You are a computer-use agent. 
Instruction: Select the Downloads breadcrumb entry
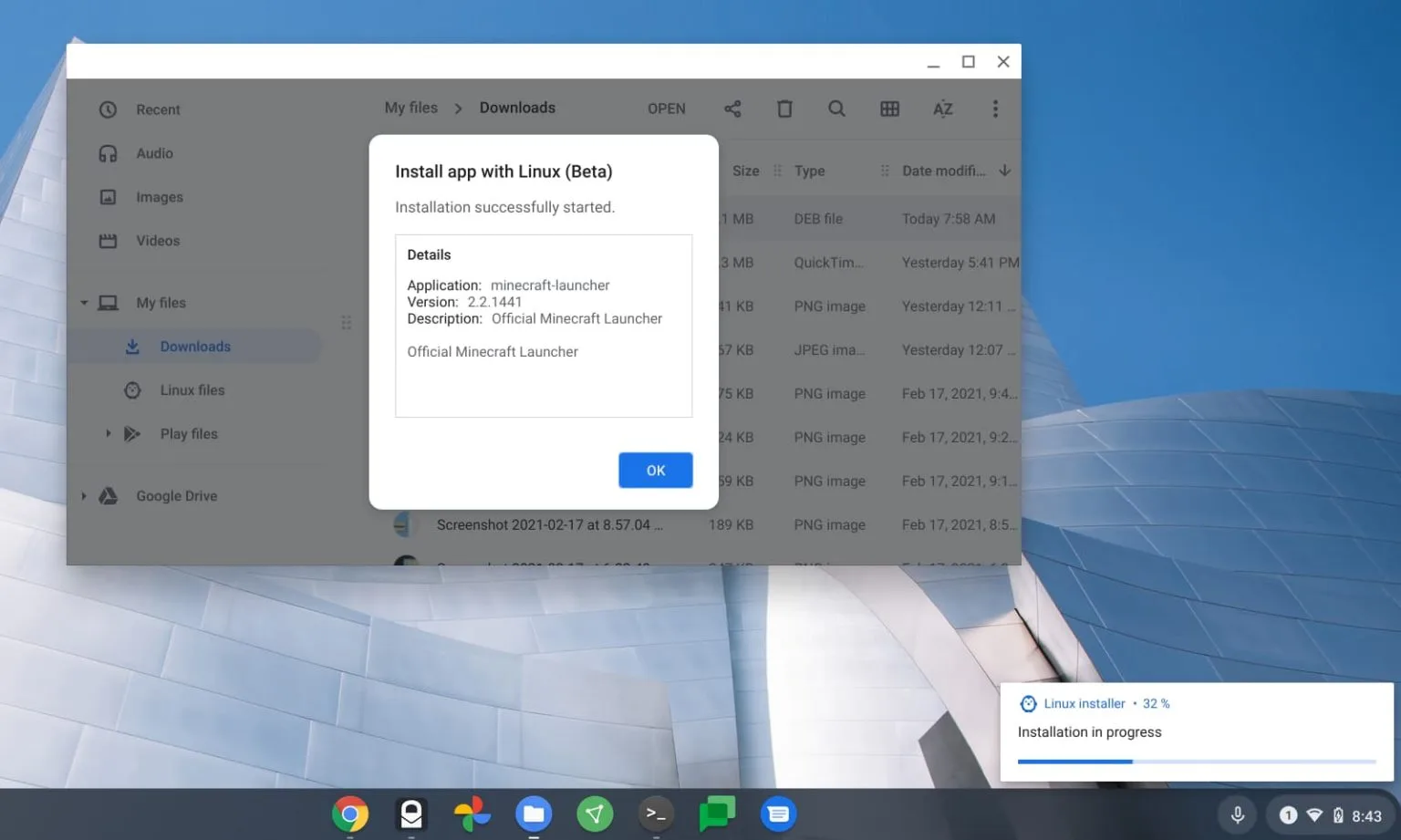point(517,107)
